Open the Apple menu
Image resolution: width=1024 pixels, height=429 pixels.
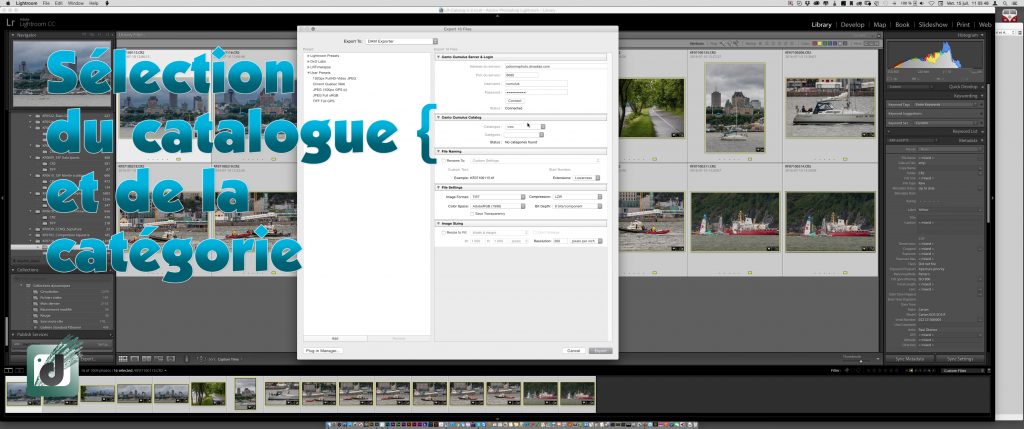[x=7, y=3]
